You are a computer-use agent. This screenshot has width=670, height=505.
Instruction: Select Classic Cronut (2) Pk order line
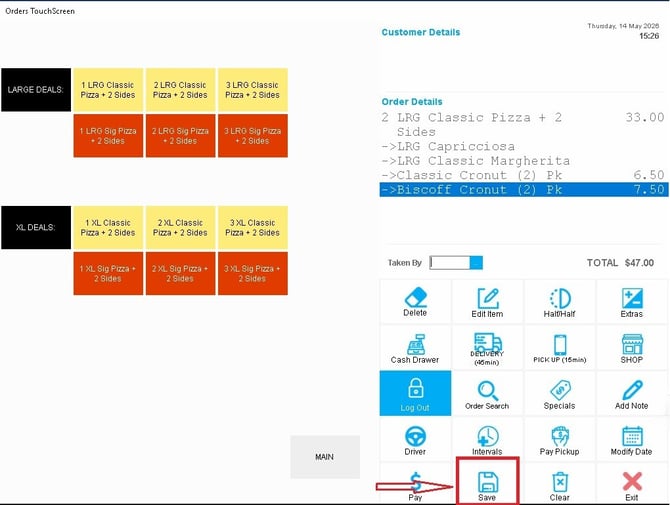(x=524, y=175)
